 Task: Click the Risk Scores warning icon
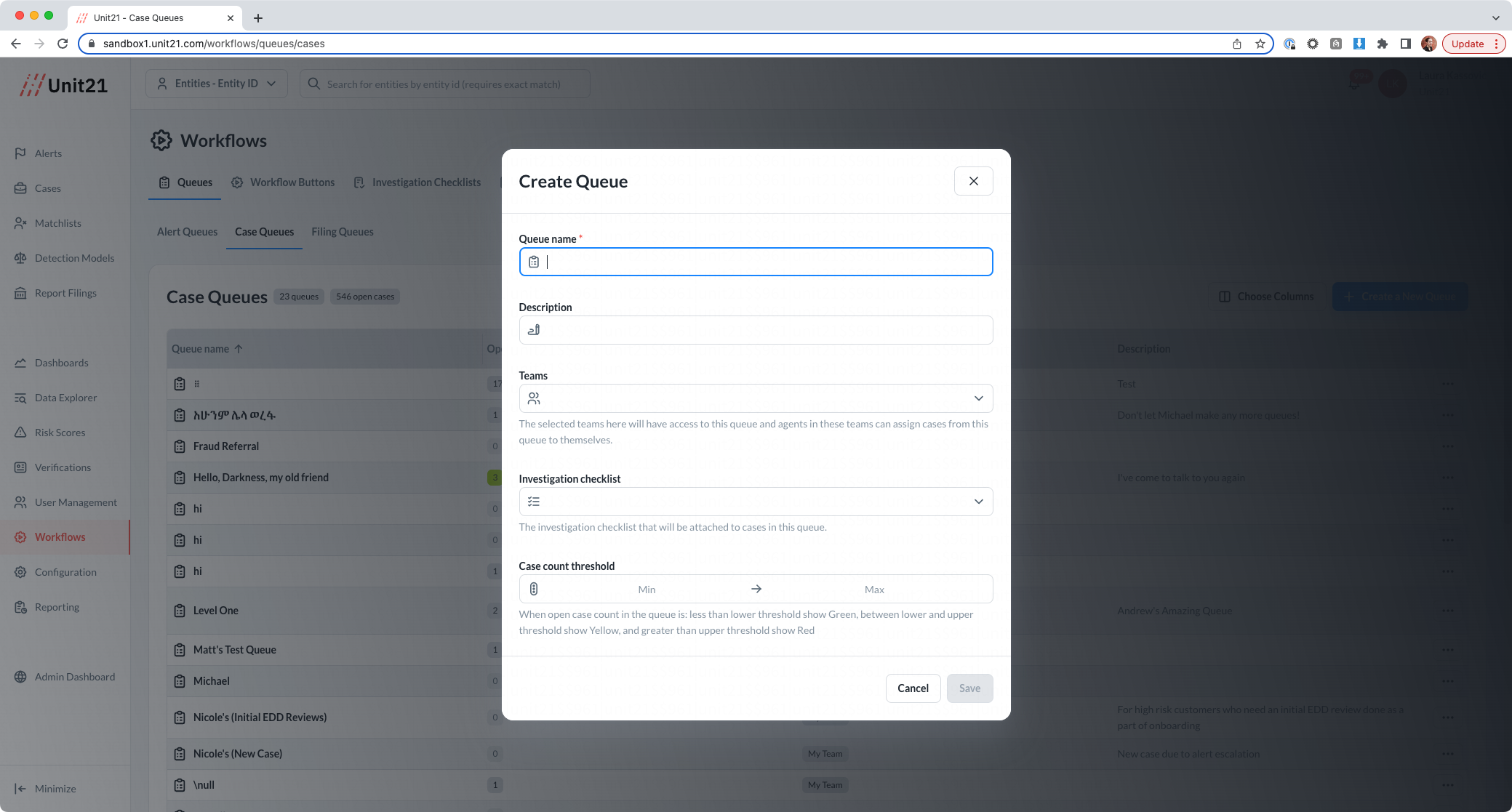click(20, 433)
